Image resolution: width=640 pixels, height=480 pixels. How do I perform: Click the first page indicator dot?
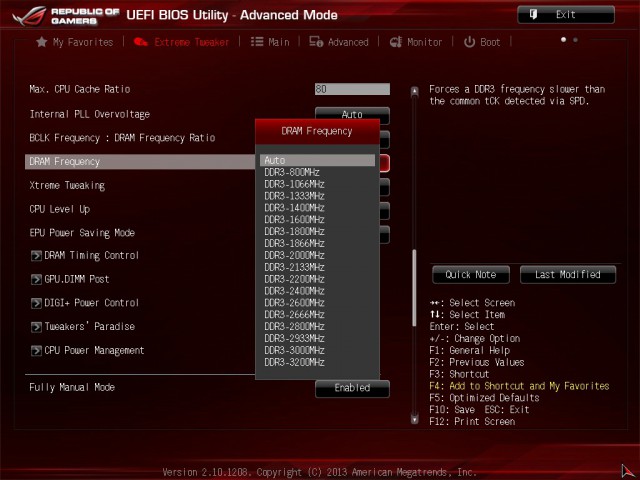click(564, 40)
